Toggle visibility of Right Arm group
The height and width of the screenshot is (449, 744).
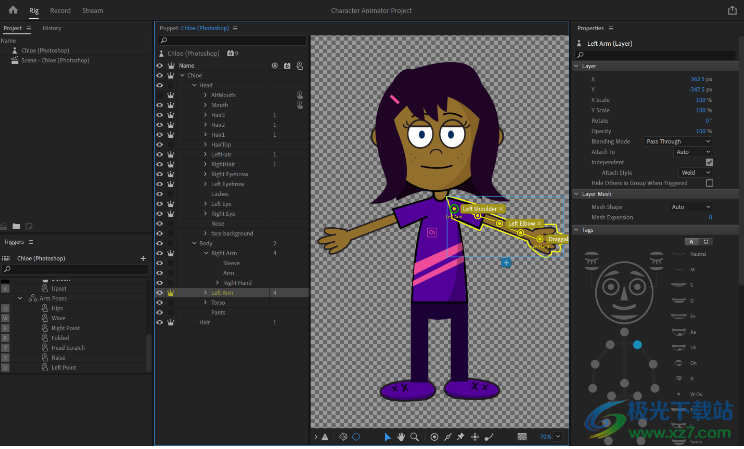click(159, 253)
